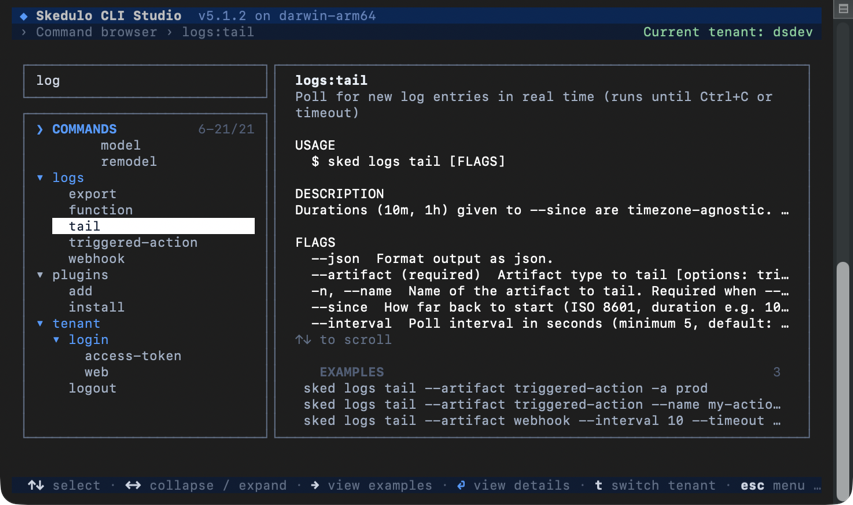Click the 6-21/21 results counter
Image resolution: width=853 pixels, height=505 pixels.
[226, 129]
